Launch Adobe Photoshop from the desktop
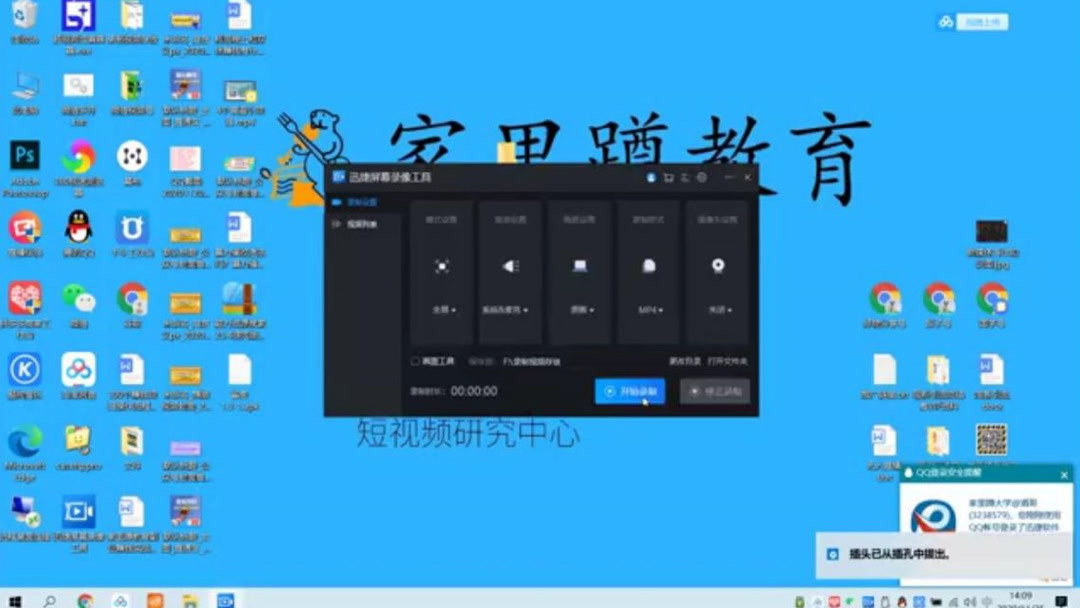Viewport: 1080px width, 608px height. pos(25,157)
